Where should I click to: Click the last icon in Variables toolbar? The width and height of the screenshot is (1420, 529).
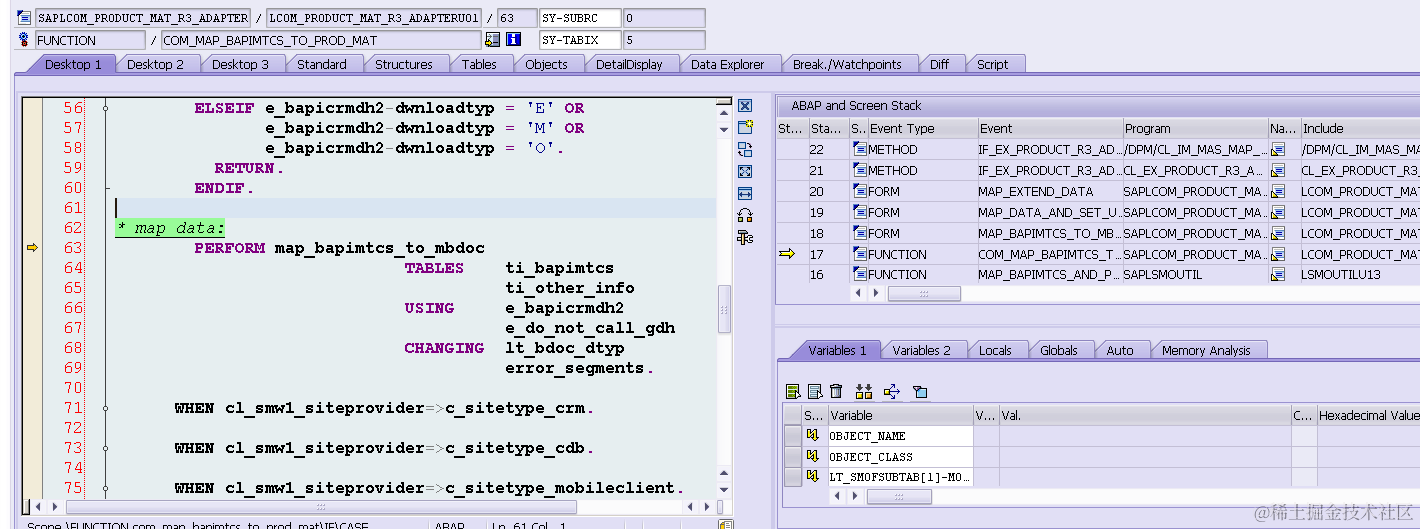point(921,391)
